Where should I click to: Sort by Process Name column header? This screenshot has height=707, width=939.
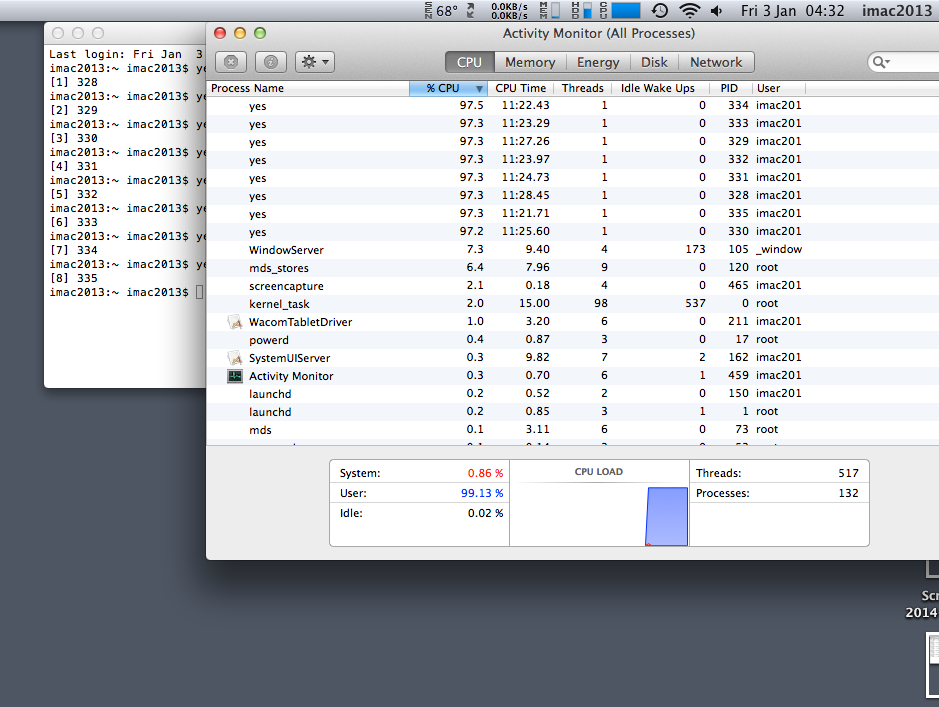(308, 88)
